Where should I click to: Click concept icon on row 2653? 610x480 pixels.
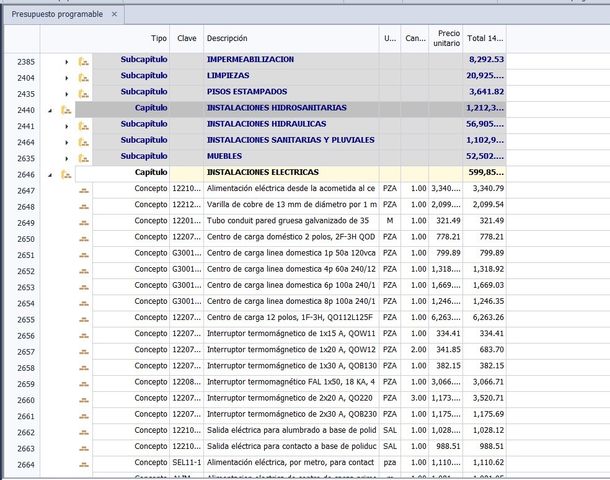(x=84, y=287)
